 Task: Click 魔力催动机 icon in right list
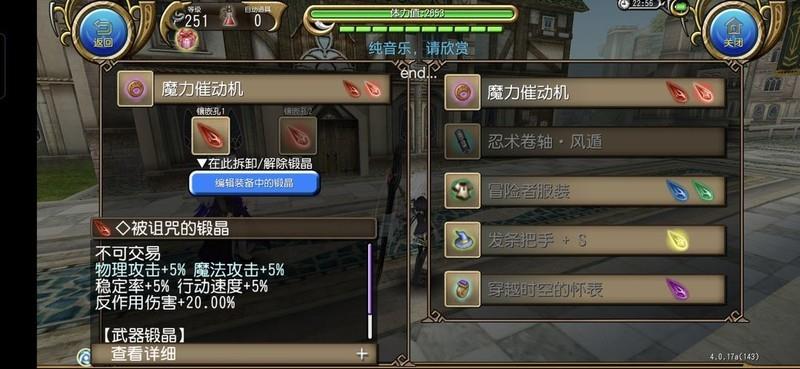point(462,92)
